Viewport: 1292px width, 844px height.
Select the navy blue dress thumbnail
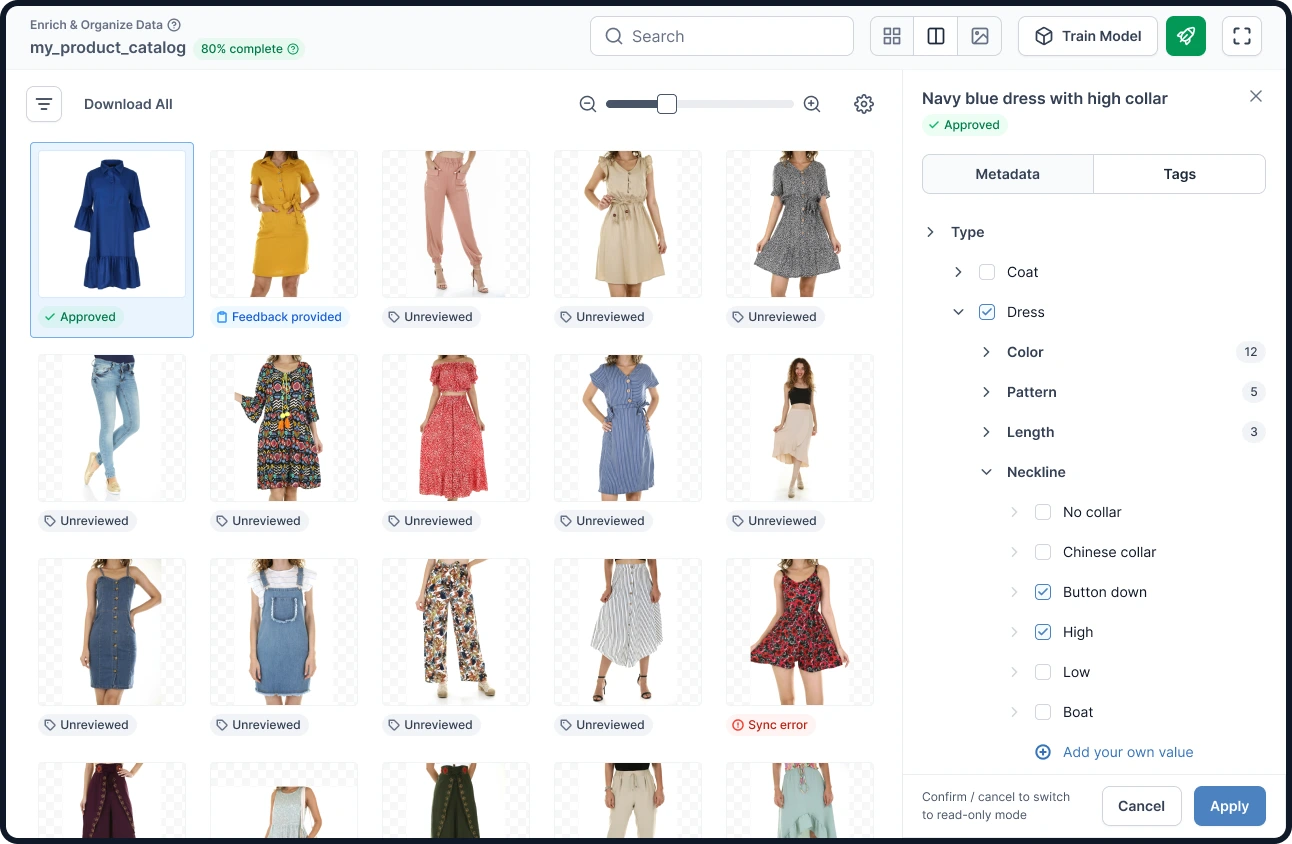point(112,224)
